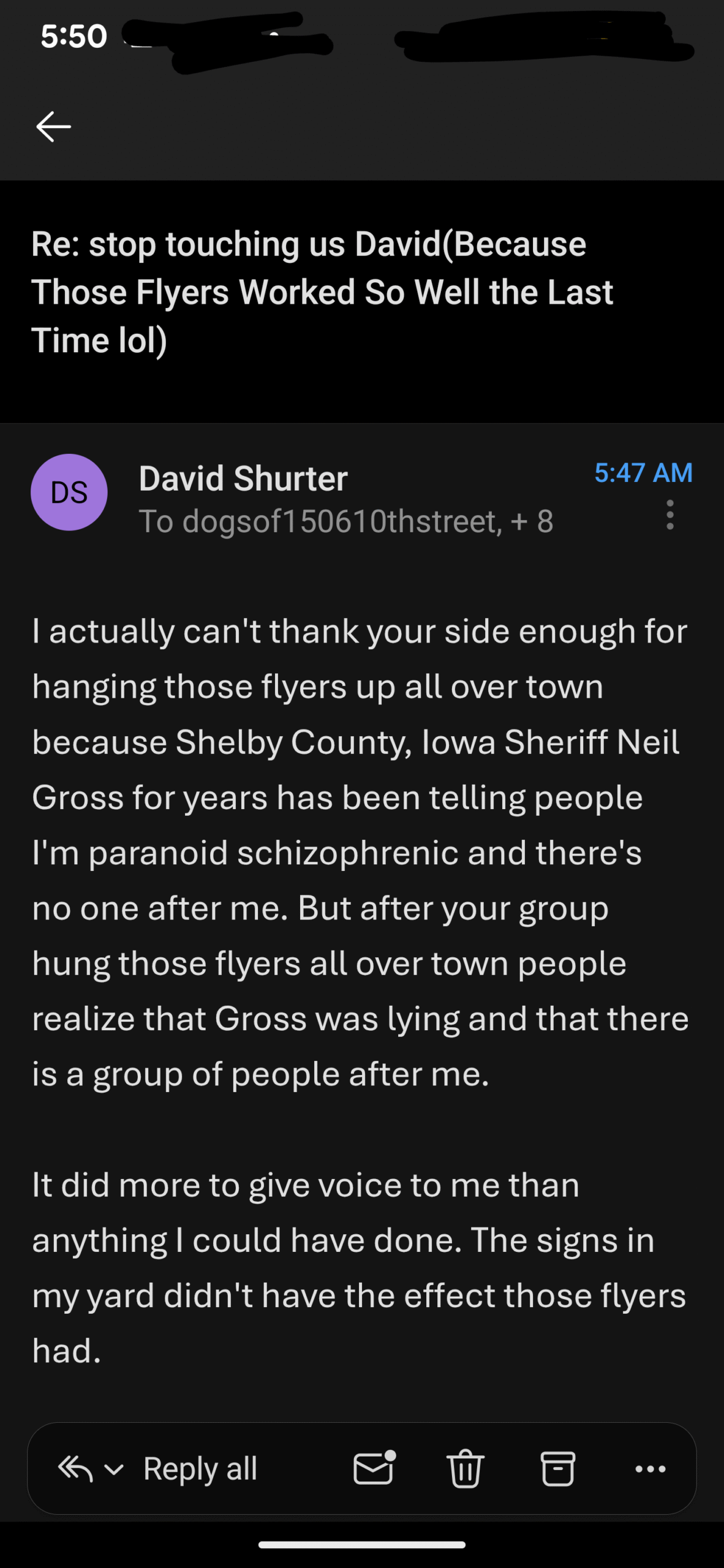Tap the 'Reply all' text label
The image size is (724, 1568).
pyautogui.click(x=200, y=1469)
